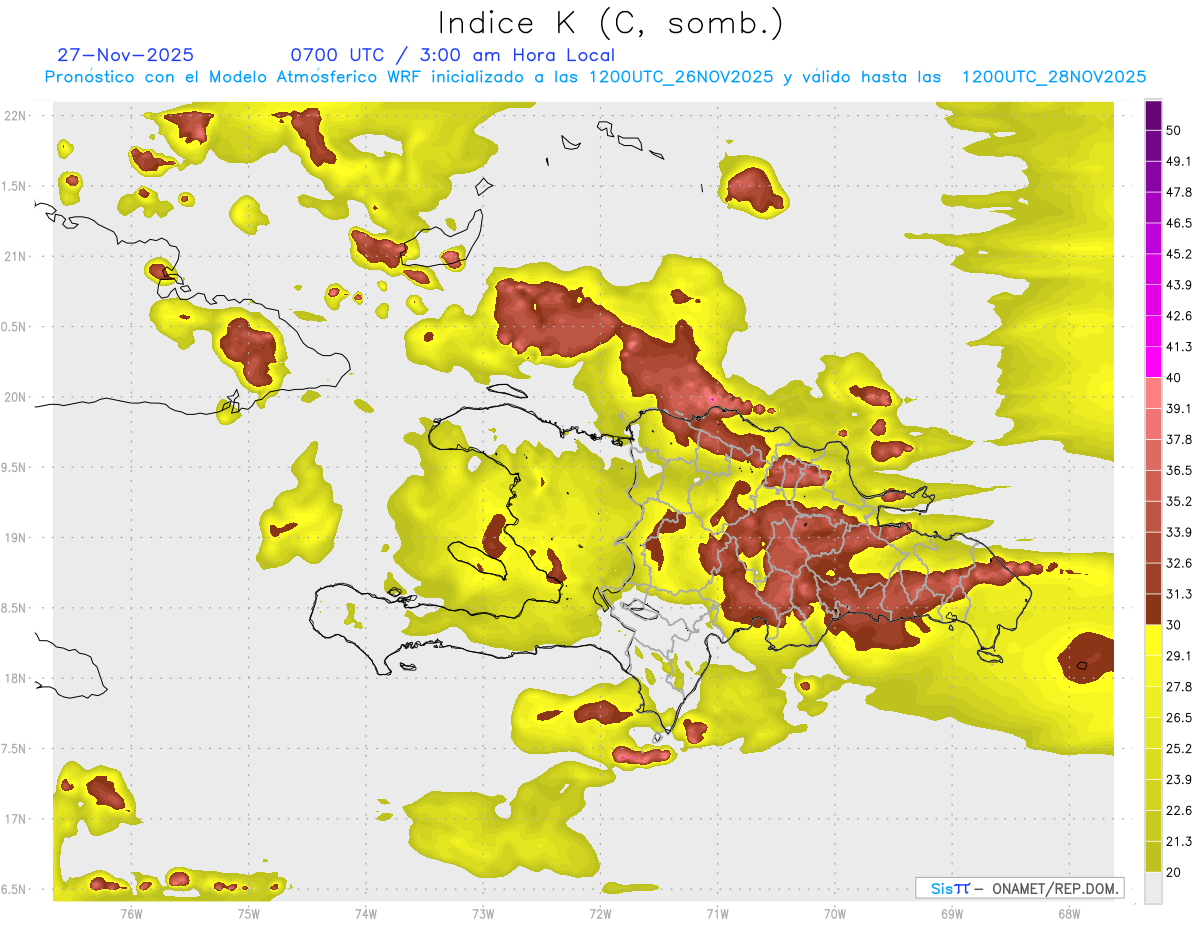Click the 41.3 value on the color scale
Viewport: 1200px width, 927px height.
(1179, 347)
